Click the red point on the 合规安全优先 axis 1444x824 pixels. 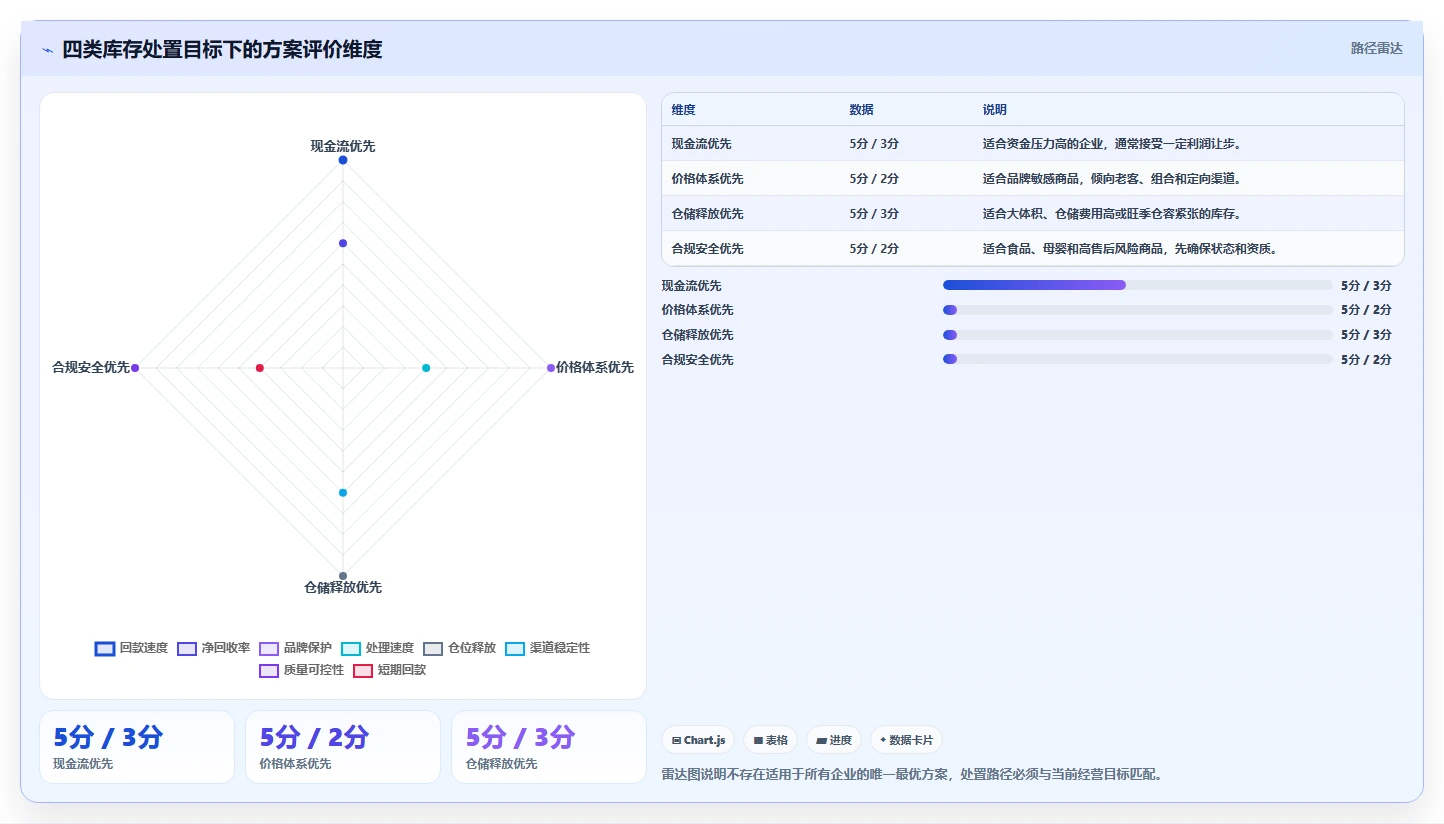pos(260,368)
